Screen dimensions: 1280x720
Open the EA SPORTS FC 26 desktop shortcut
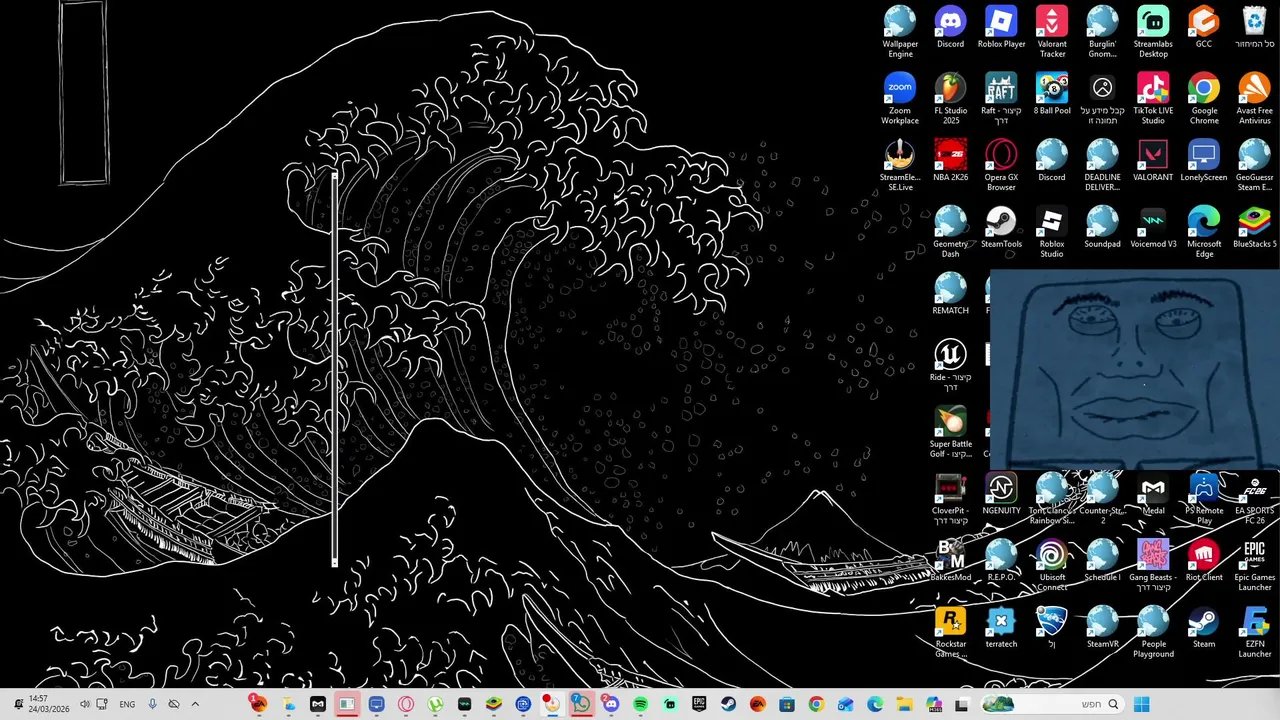click(1254, 498)
